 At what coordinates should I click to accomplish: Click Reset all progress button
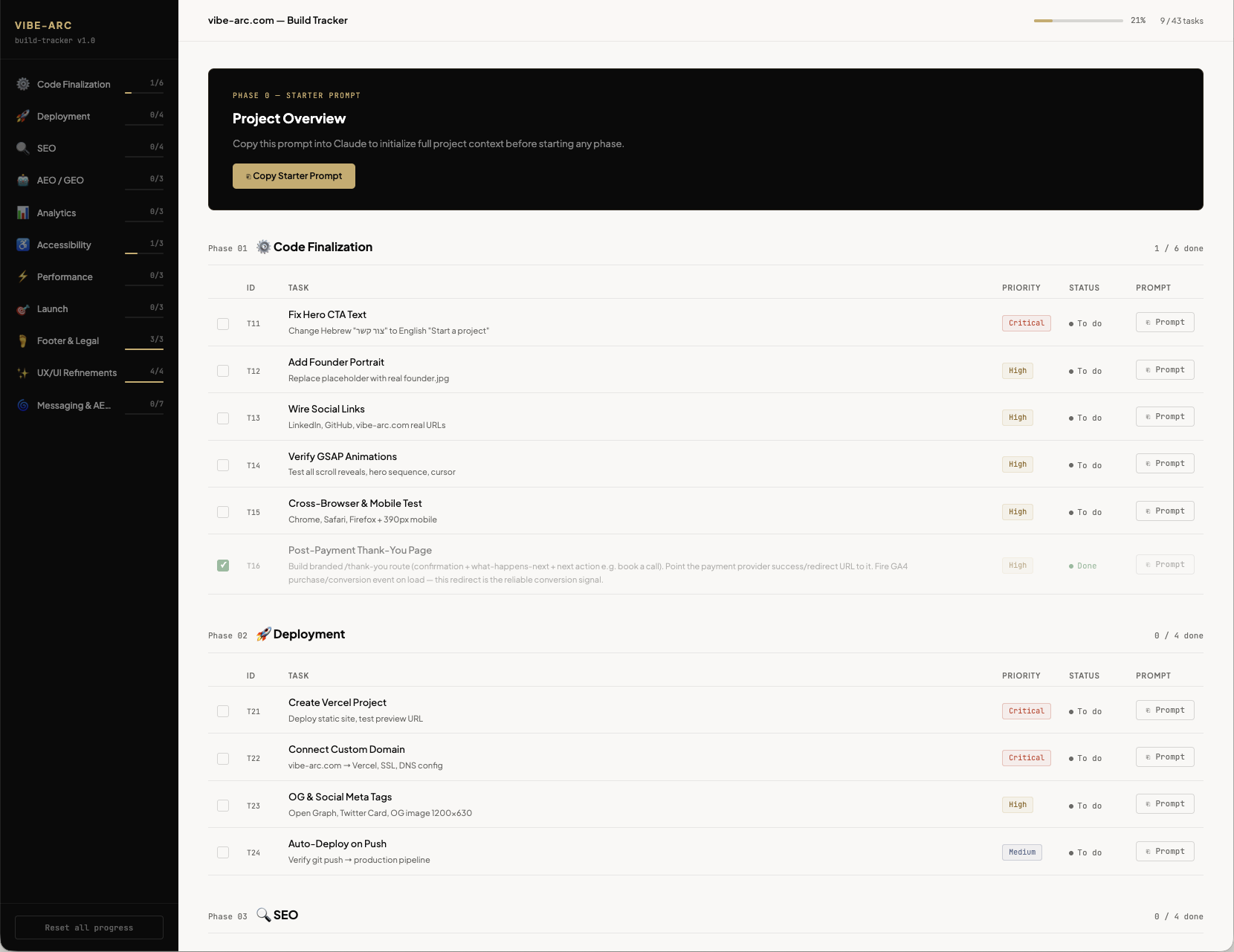click(x=89, y=927)
